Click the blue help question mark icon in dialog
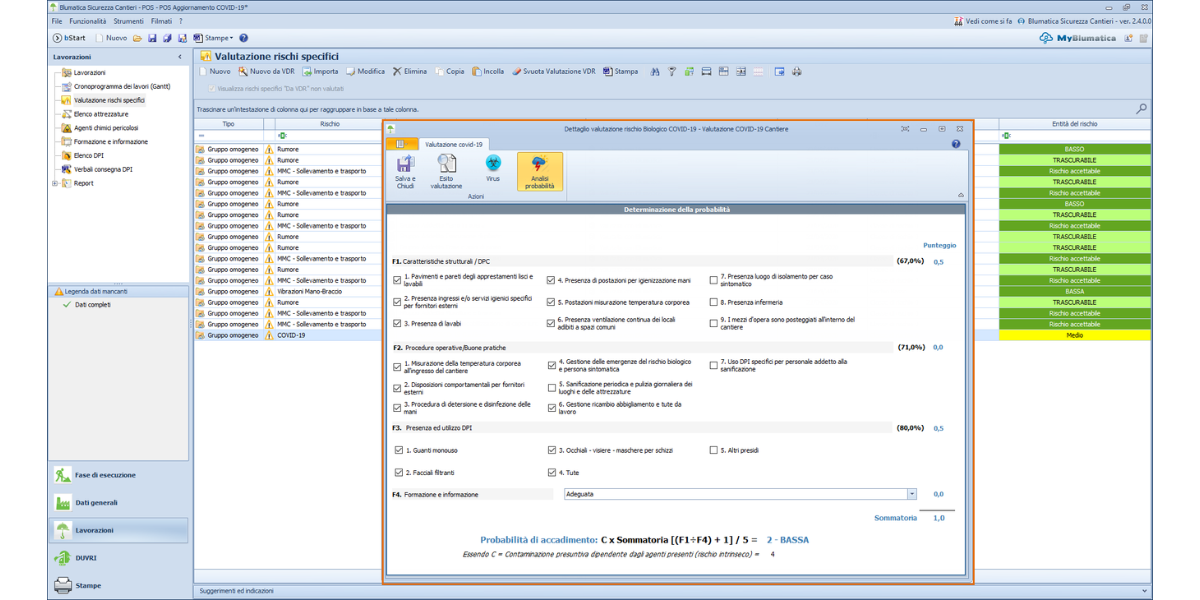 point(955,144)
